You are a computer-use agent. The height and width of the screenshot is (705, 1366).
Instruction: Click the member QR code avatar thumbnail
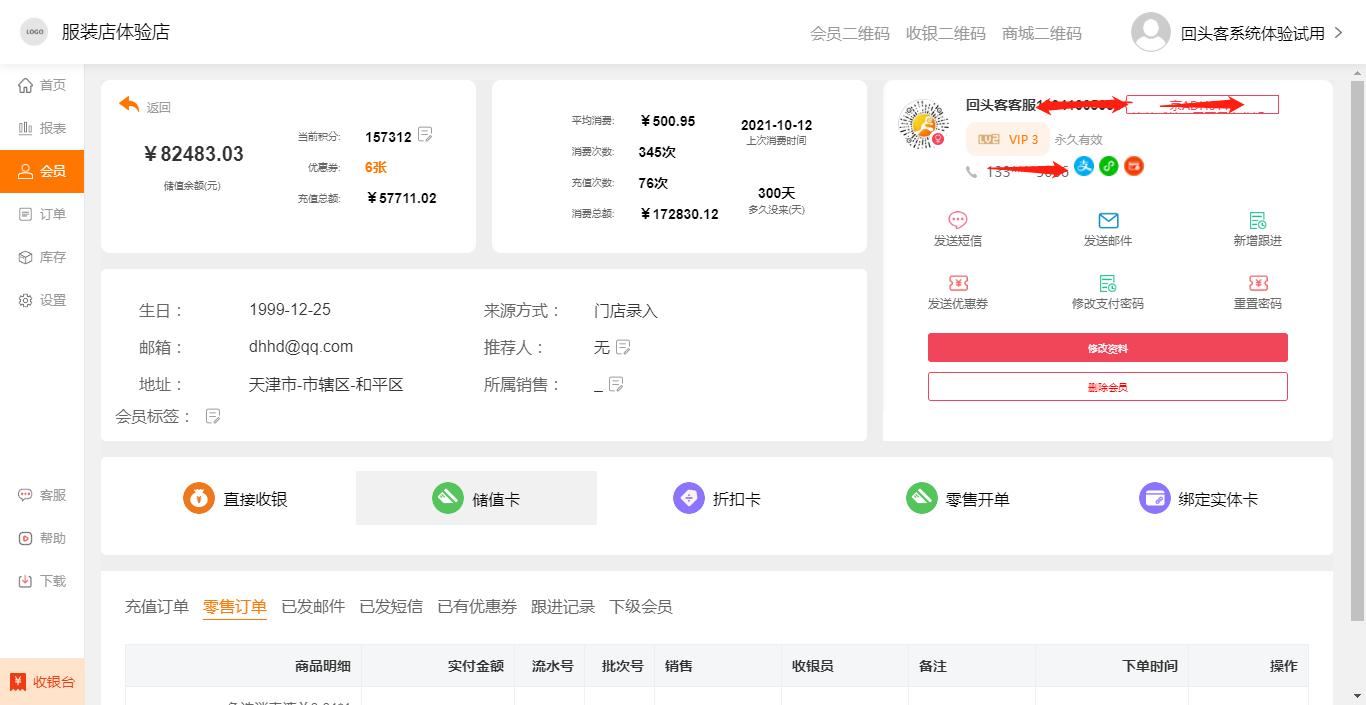click(x=923, y=125)
